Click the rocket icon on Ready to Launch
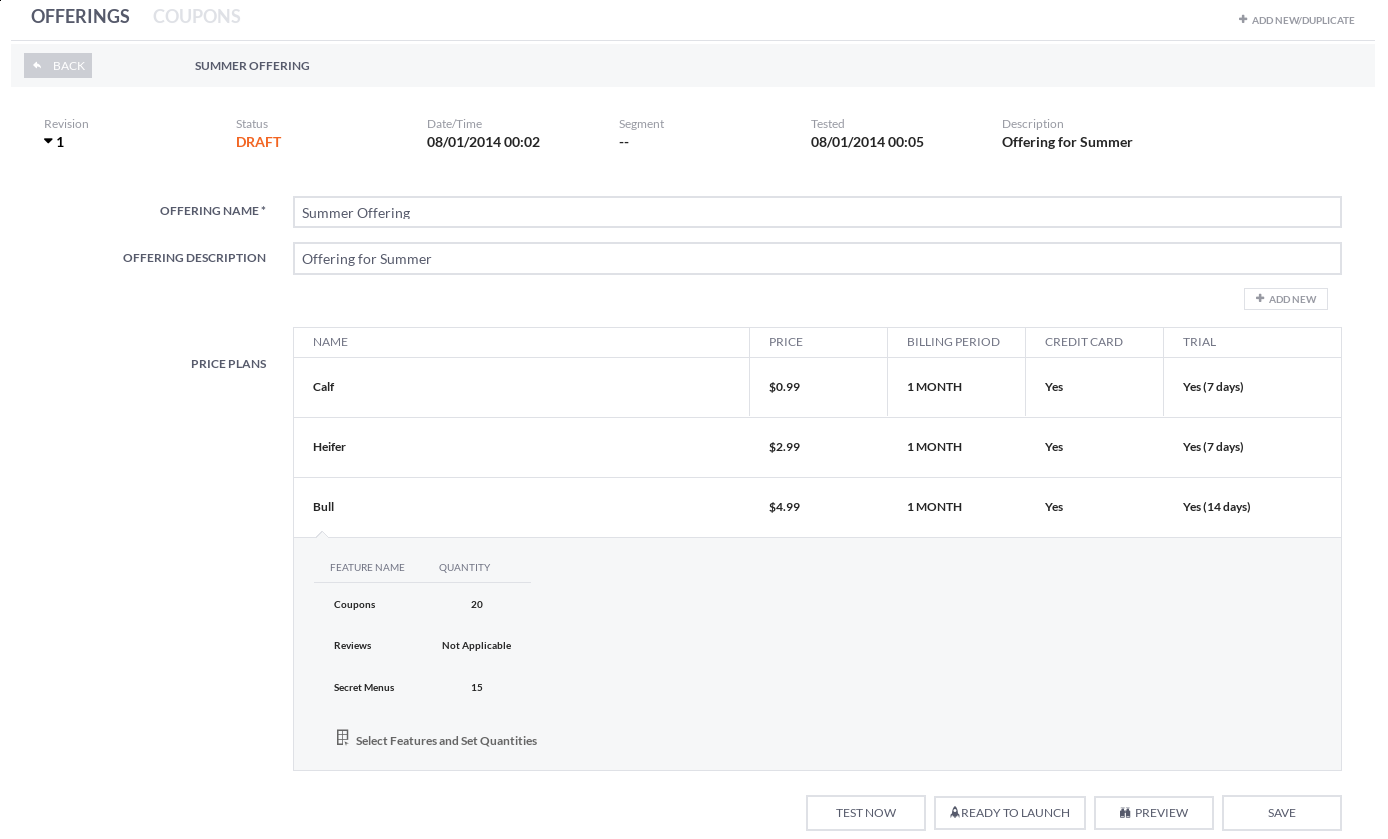Viewport: 1388px width, 839px height. 954,813
